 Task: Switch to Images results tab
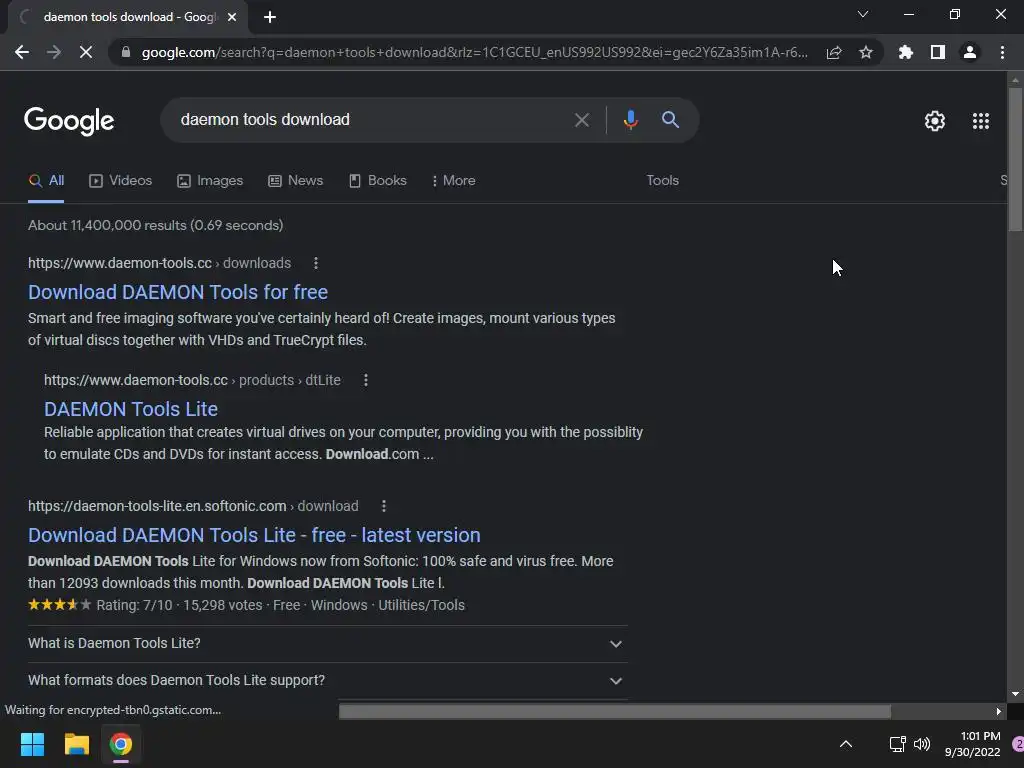(210, 181)
